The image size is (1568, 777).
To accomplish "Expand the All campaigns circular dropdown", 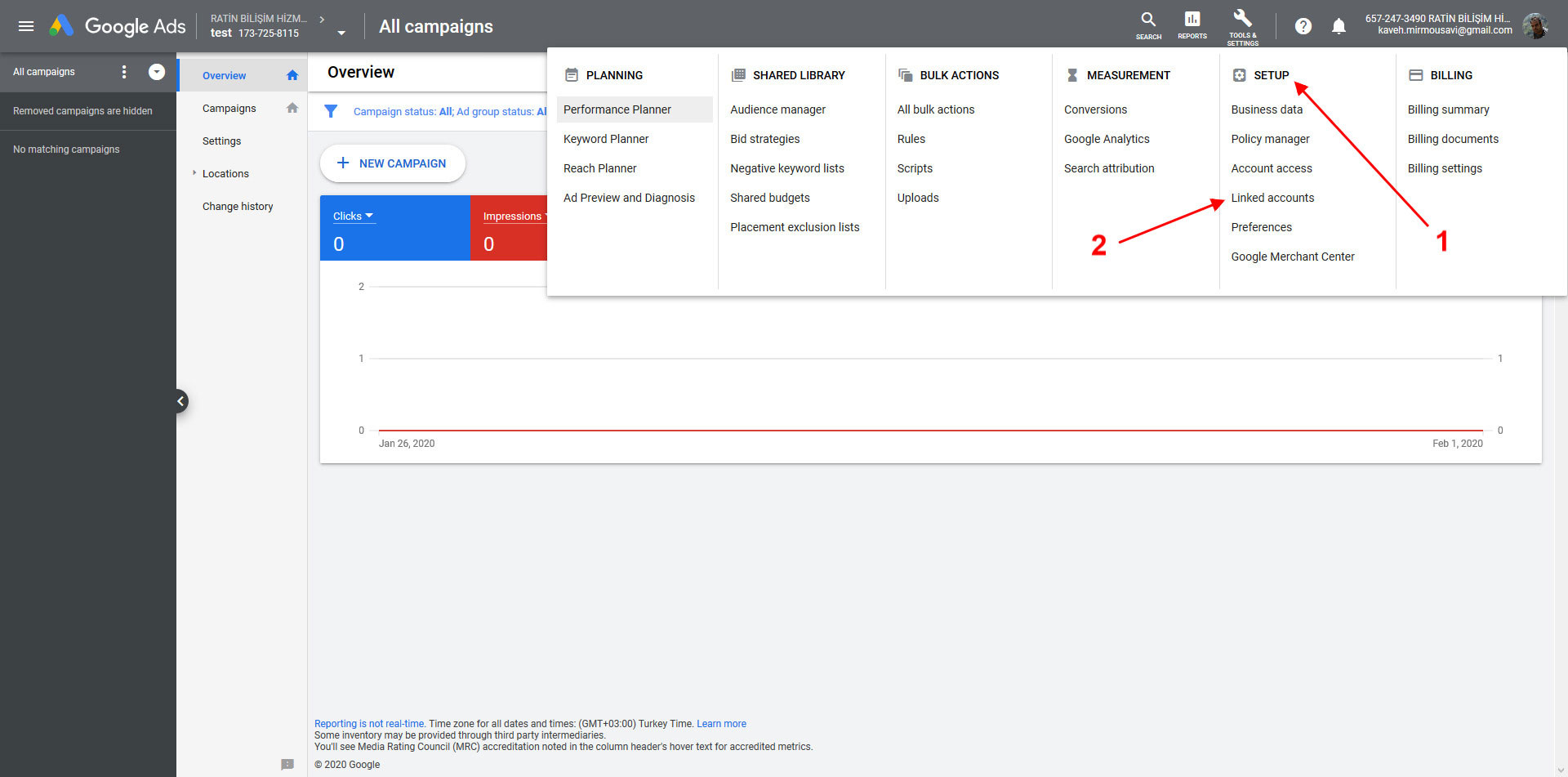I will click(x=157, y=72).
